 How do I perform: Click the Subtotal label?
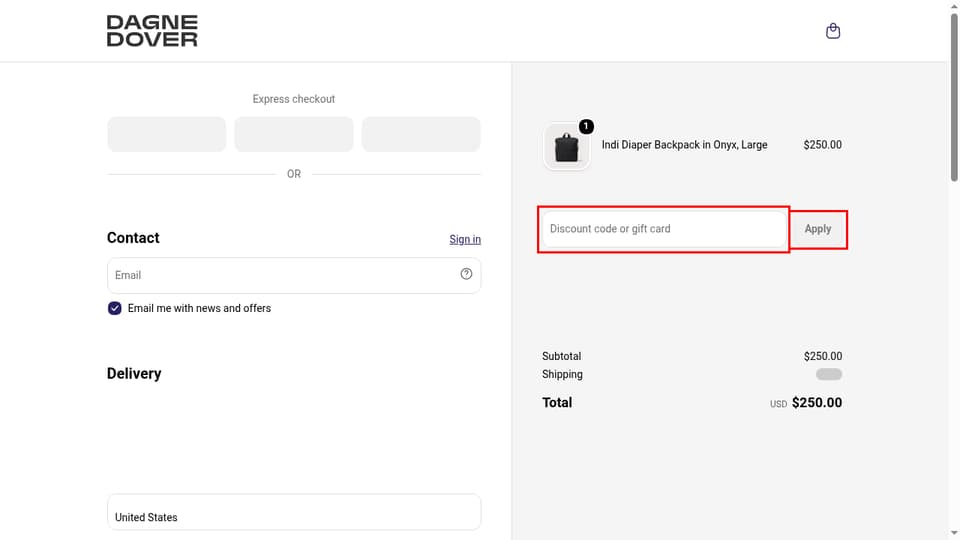pos(561,356)
